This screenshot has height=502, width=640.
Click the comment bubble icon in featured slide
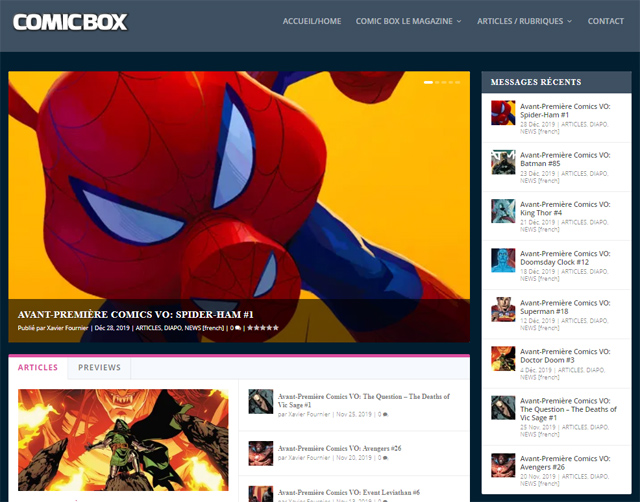(x=238, y=328)
